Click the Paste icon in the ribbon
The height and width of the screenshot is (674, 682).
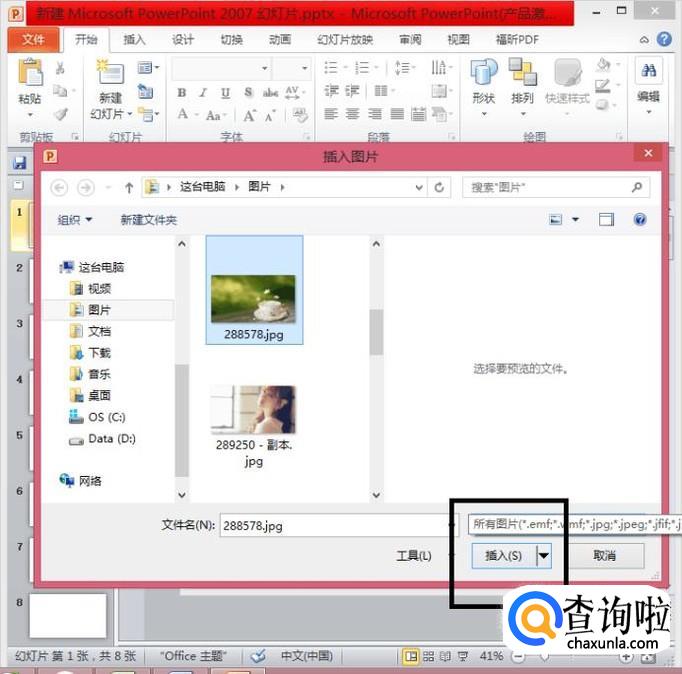[x=30, y=74]
